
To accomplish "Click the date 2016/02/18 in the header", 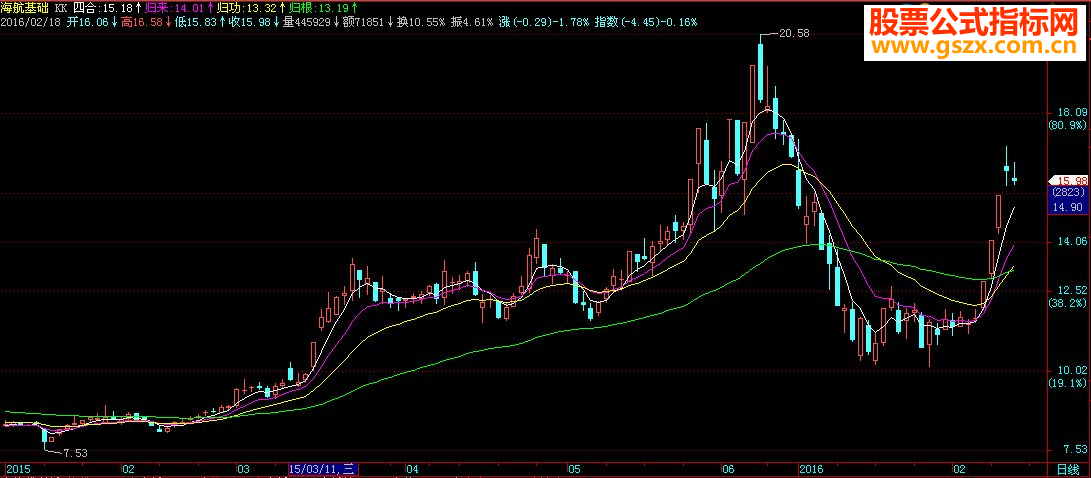I will [x=29, y=22].
